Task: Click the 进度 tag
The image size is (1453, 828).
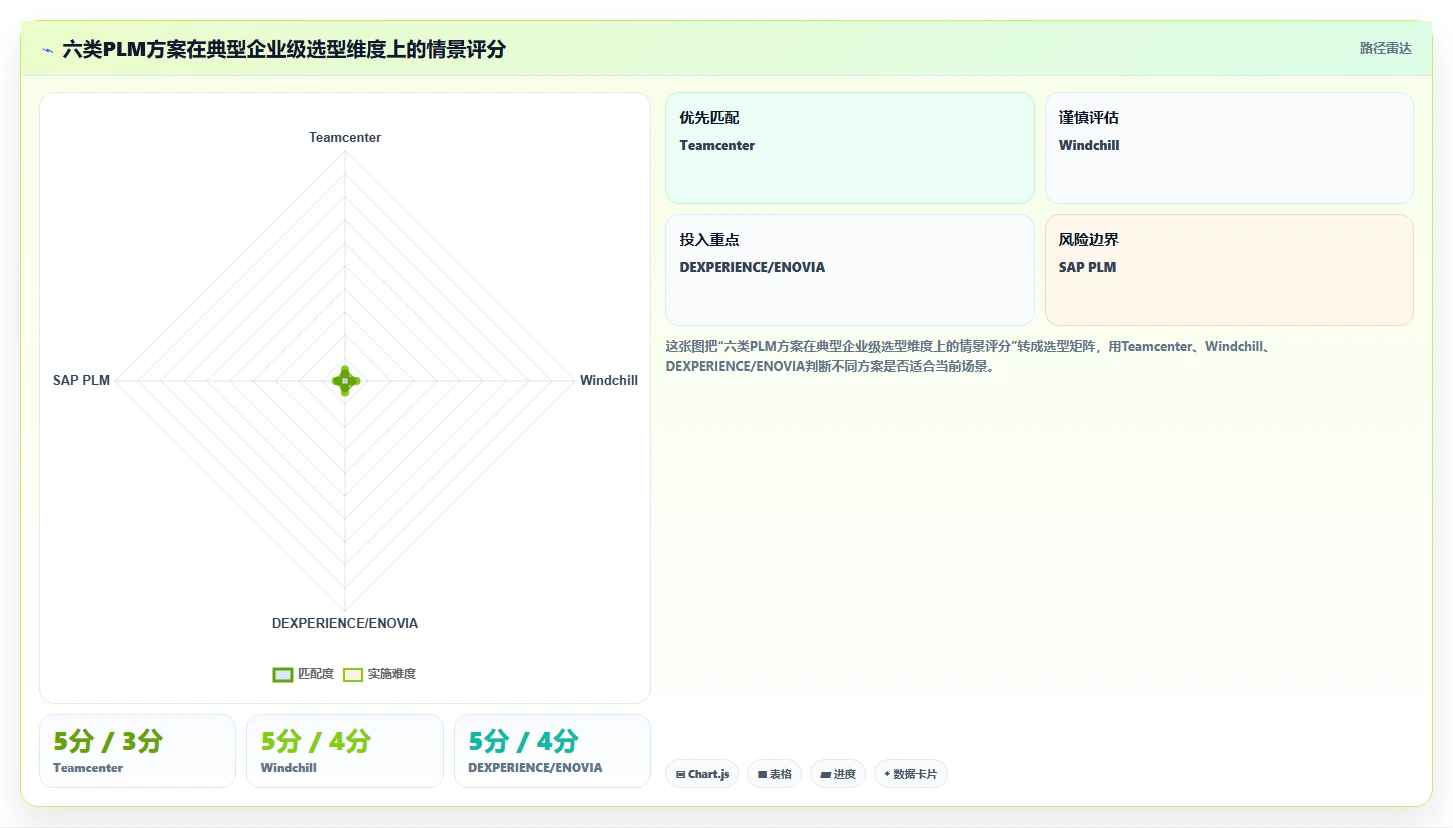Action: (838, 774)
